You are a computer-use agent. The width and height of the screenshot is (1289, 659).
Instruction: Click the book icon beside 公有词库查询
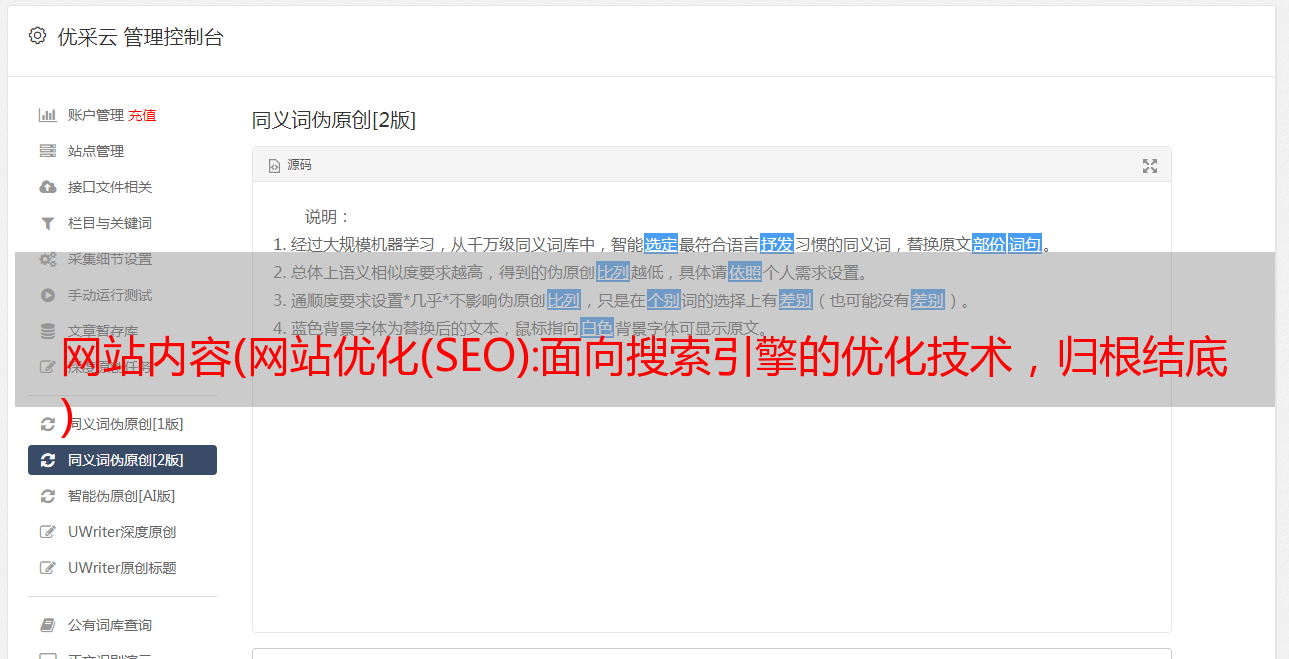[x=47, y=625]
